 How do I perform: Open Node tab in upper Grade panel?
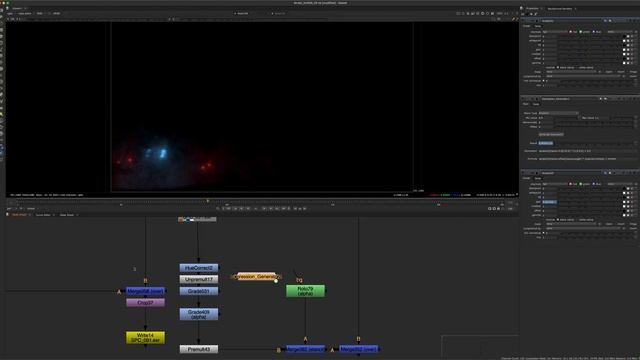coord(538,26)
